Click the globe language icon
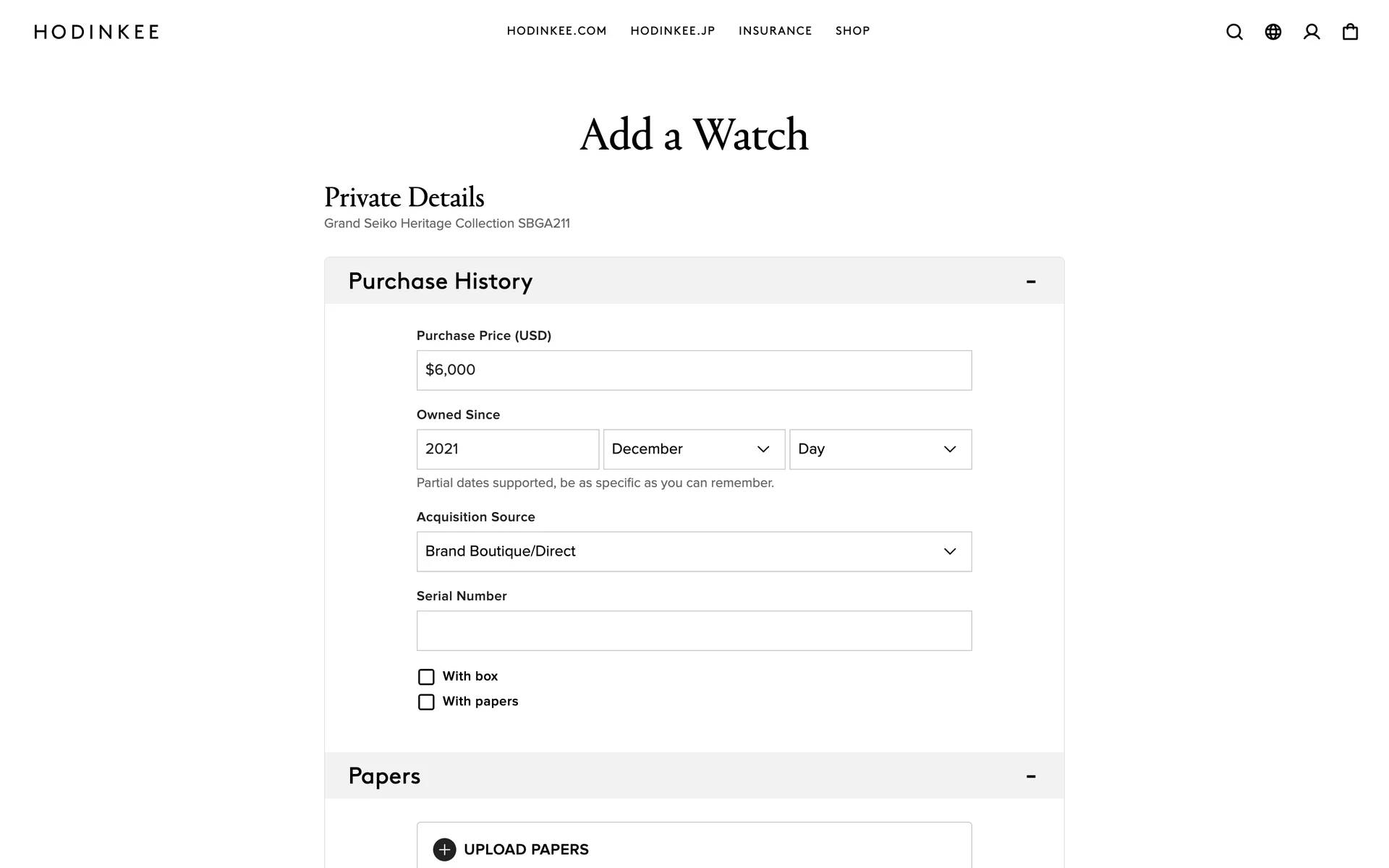 click(x=1273, y=32)
